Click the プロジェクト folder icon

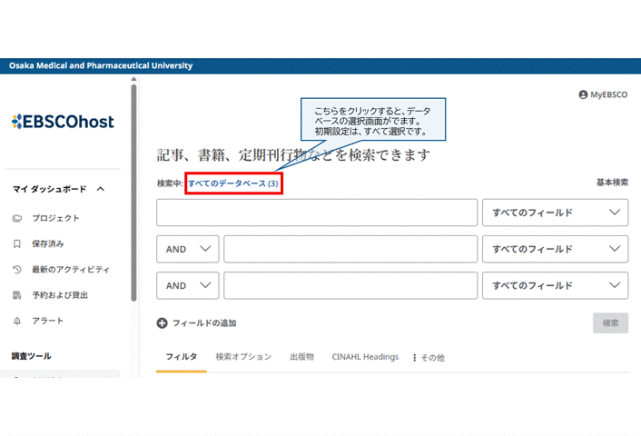coord(17,218)
